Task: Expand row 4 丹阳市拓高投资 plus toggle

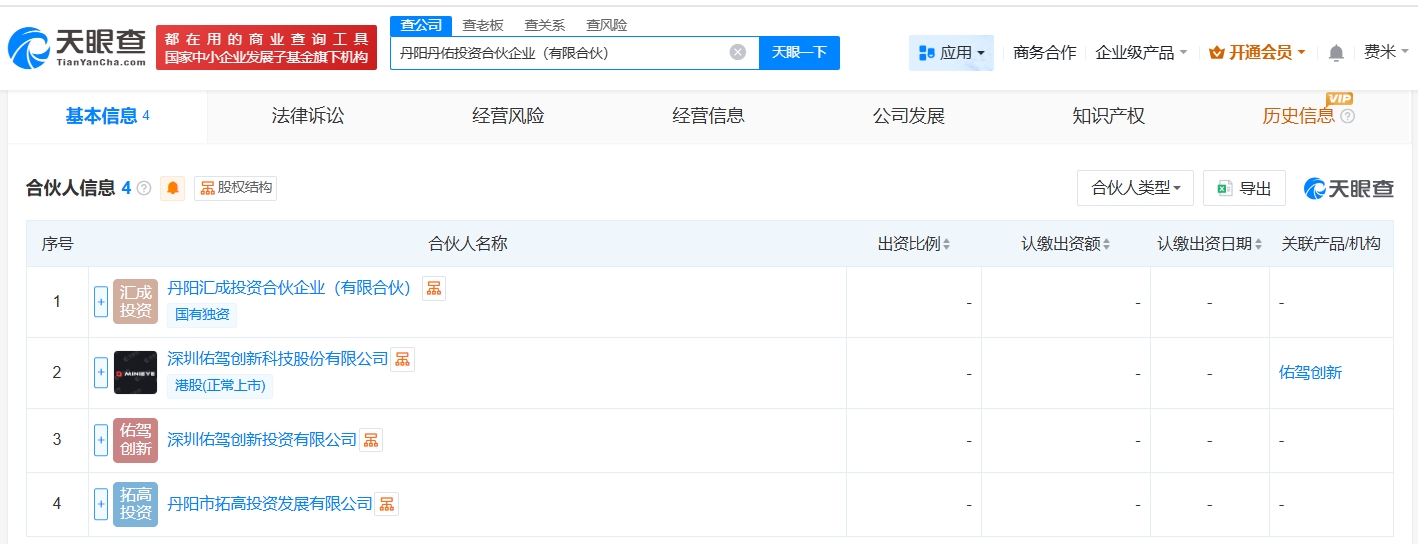Action: [101, 504]
